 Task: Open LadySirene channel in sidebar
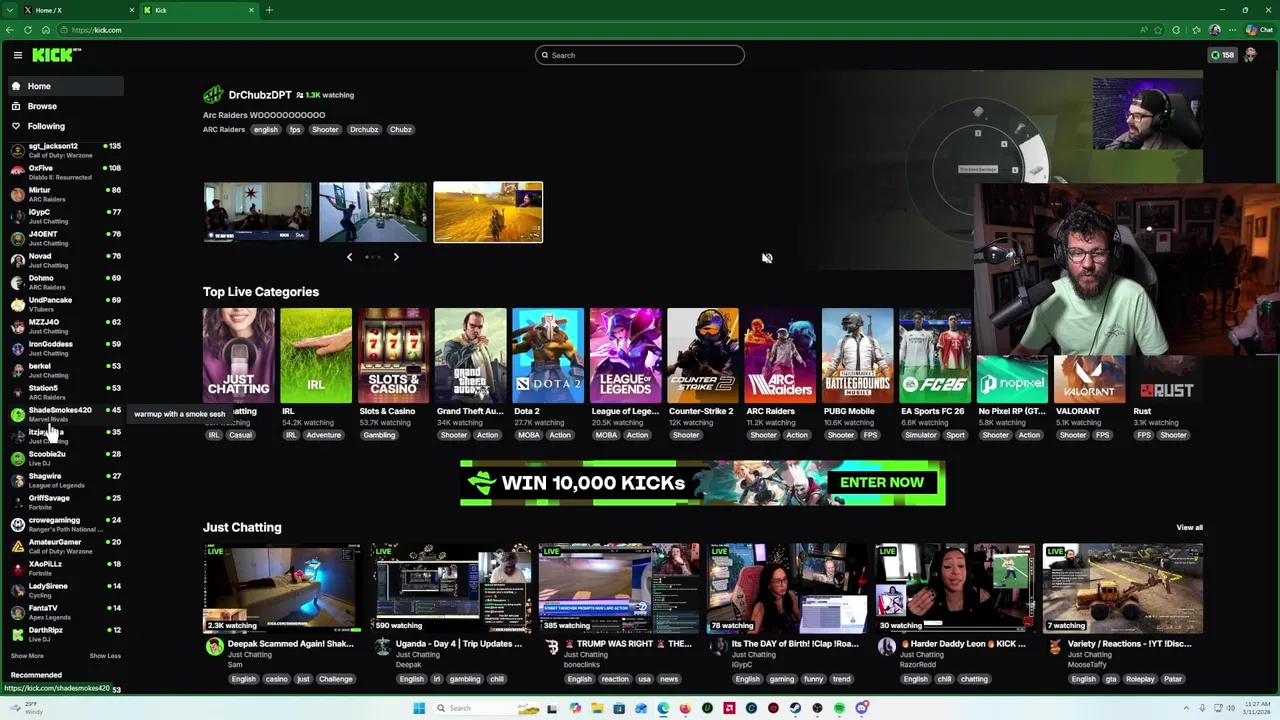(x=66, y=590)
